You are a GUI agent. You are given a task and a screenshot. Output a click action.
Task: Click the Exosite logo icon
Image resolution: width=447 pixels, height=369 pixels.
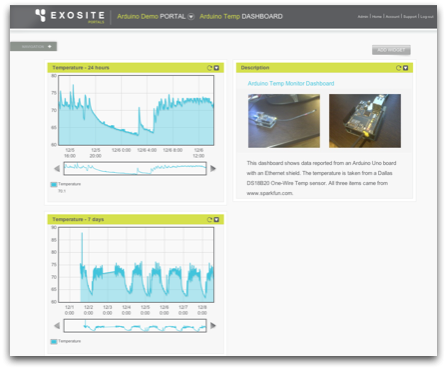tap(40, 15)
